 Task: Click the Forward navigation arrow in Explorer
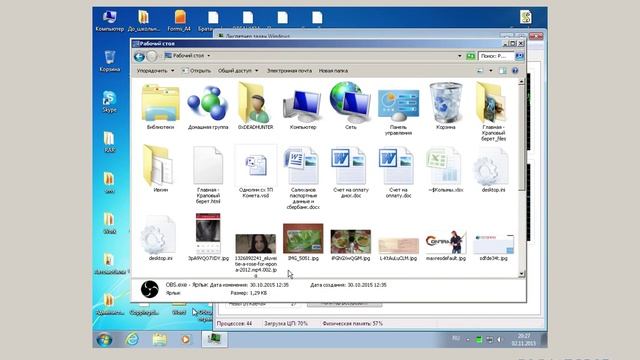(152, 56)
